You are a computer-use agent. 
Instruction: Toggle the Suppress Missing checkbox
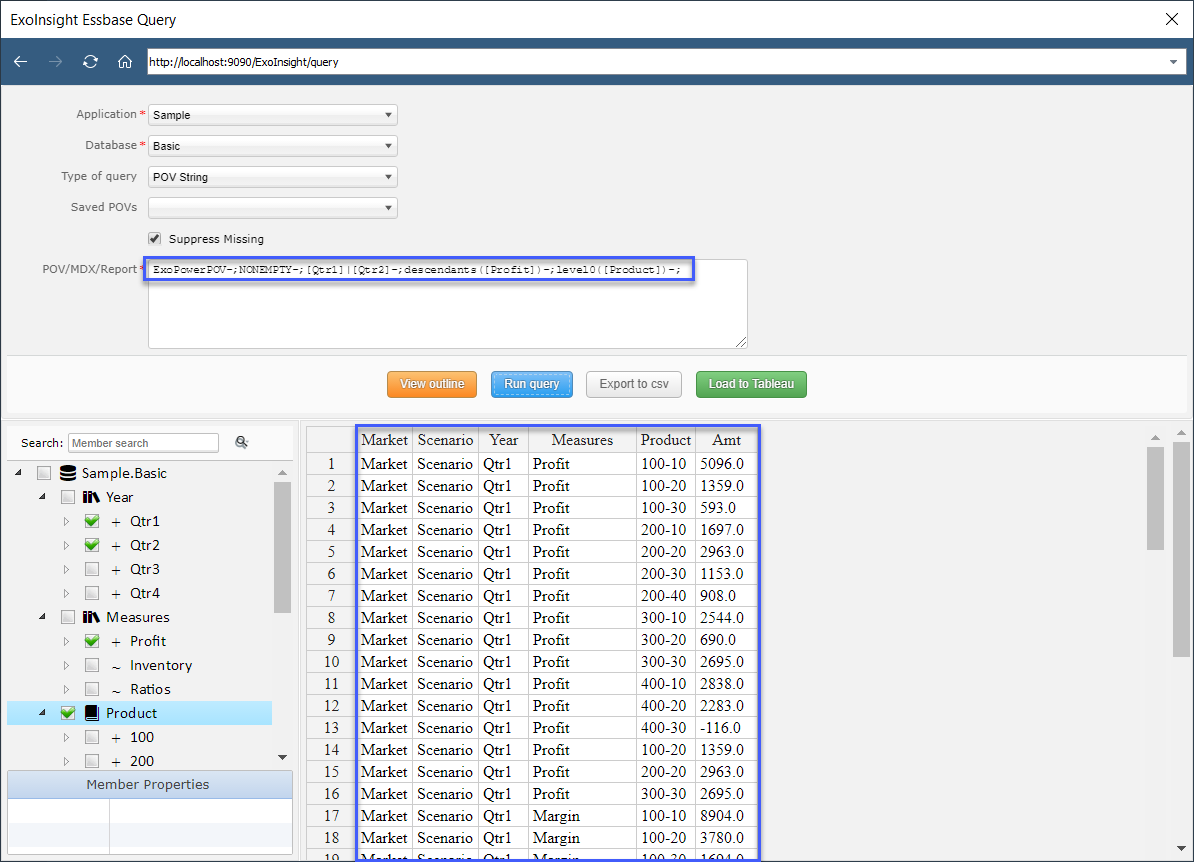155,238
